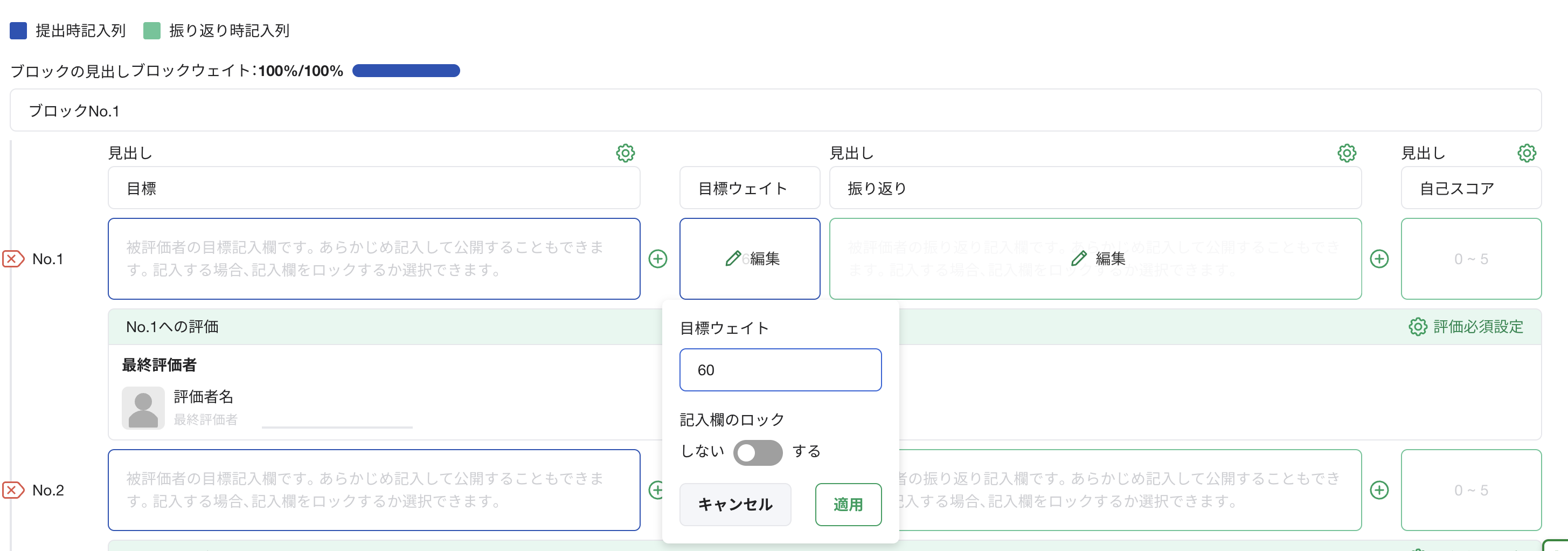The width and height of the screenshot is (1568, 551).
Task: Remove row No.1 using its red X icon
Action: pyautogui.click(x=12, y=259)
